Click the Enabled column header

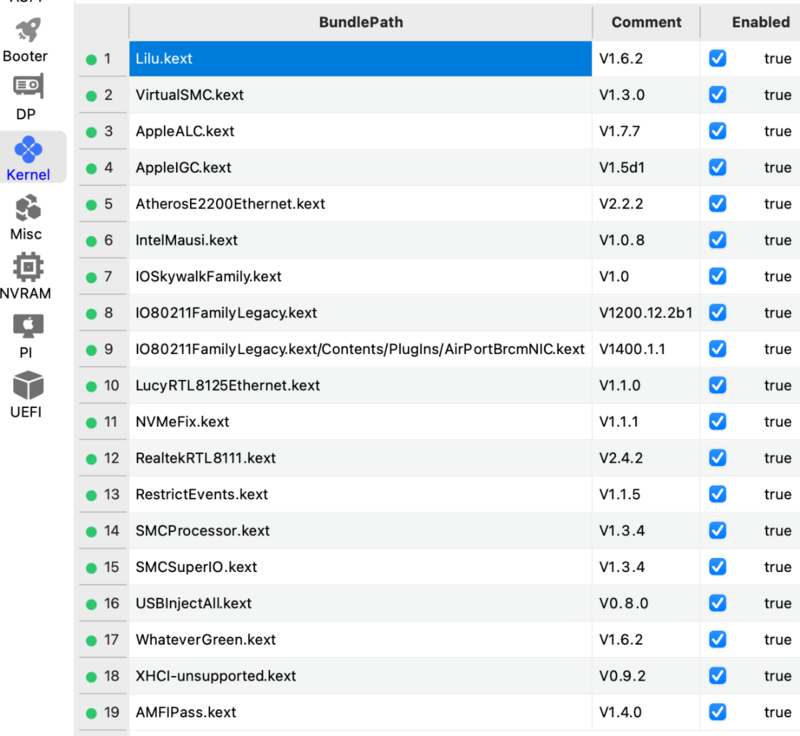[760, 22]
